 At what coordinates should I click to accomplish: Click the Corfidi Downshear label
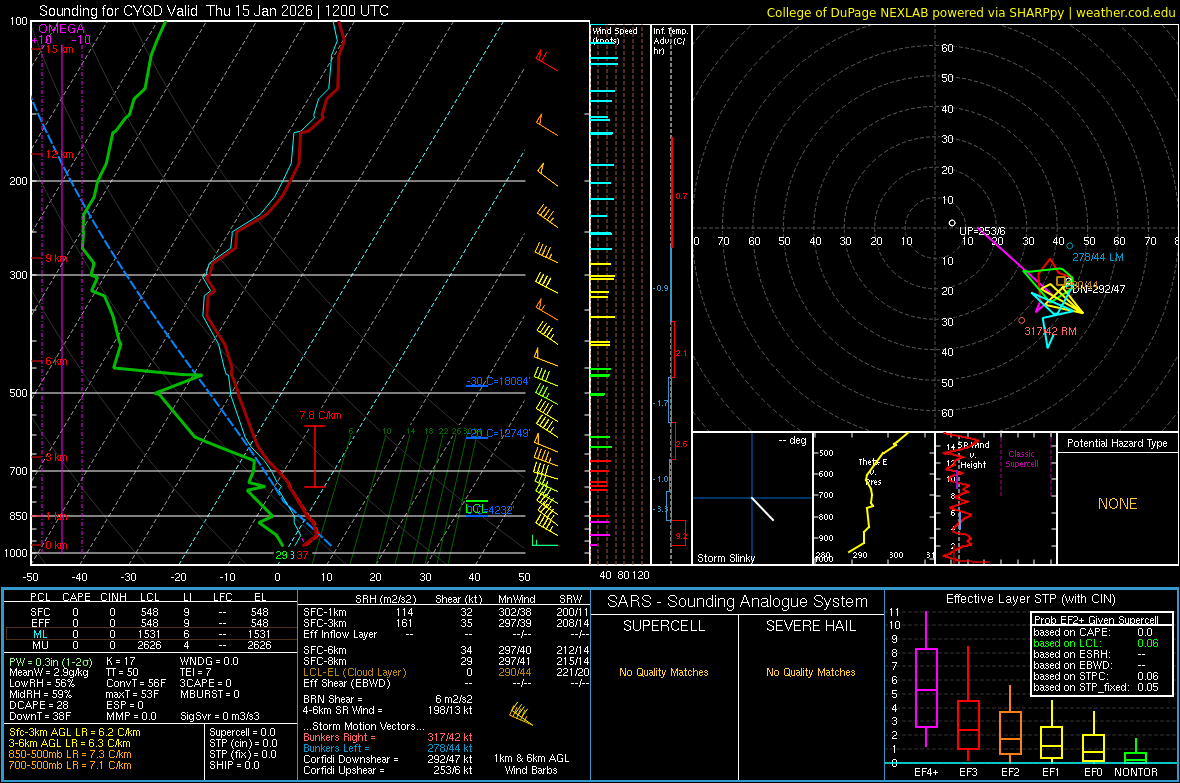pyautogui.click(x=351, y=759)
